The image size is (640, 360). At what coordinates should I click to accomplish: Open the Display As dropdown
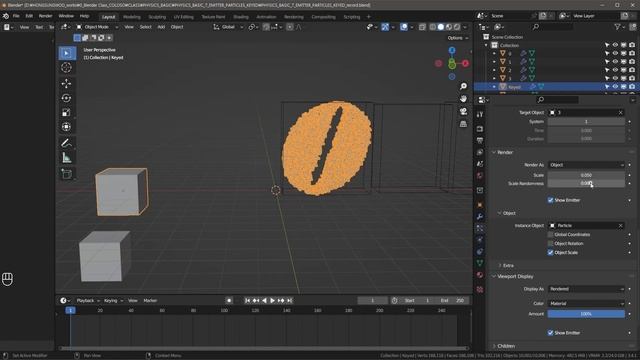pos(586,289)
